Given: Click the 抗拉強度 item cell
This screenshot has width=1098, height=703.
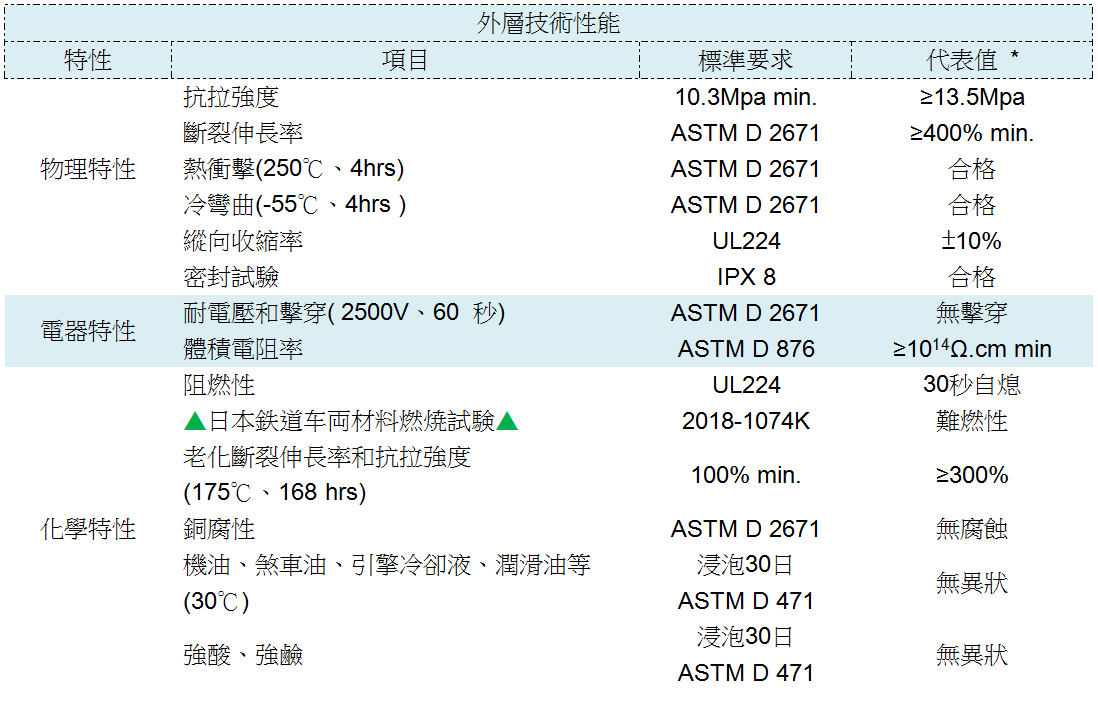Looking at the screenshot, I should click(231, 97).
